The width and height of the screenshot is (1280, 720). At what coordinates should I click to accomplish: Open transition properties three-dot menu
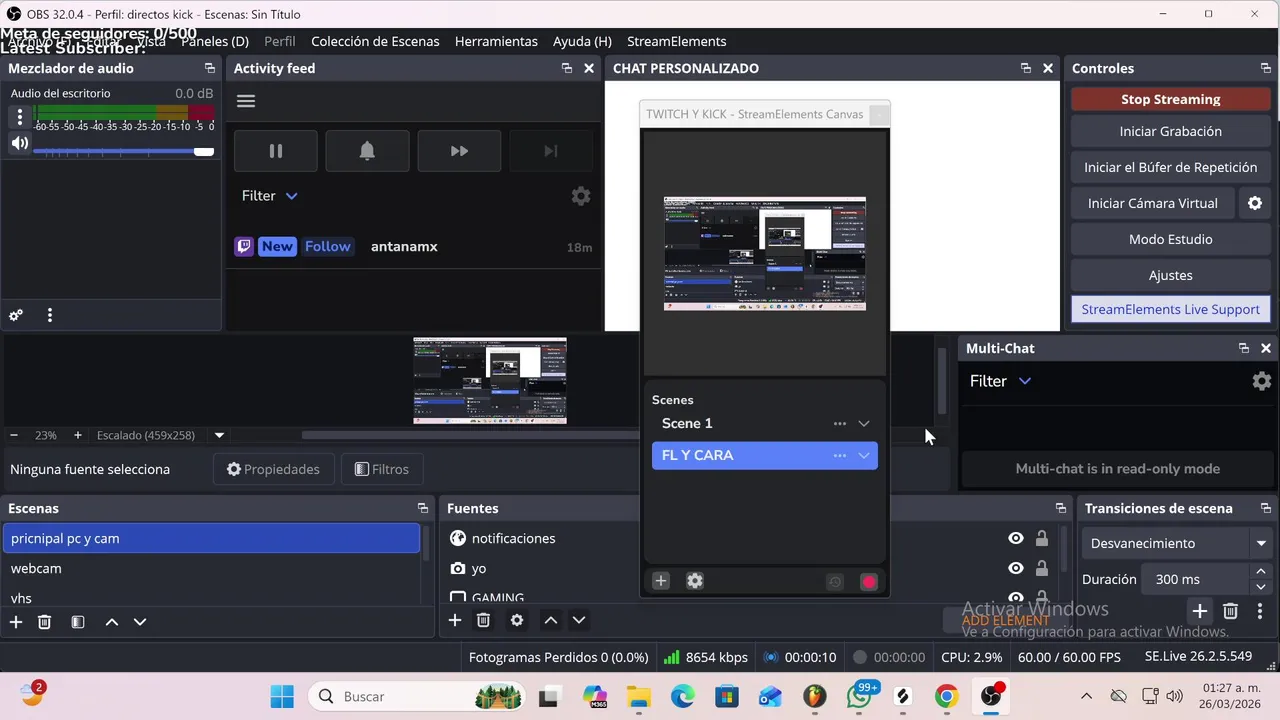point(1259,611)
